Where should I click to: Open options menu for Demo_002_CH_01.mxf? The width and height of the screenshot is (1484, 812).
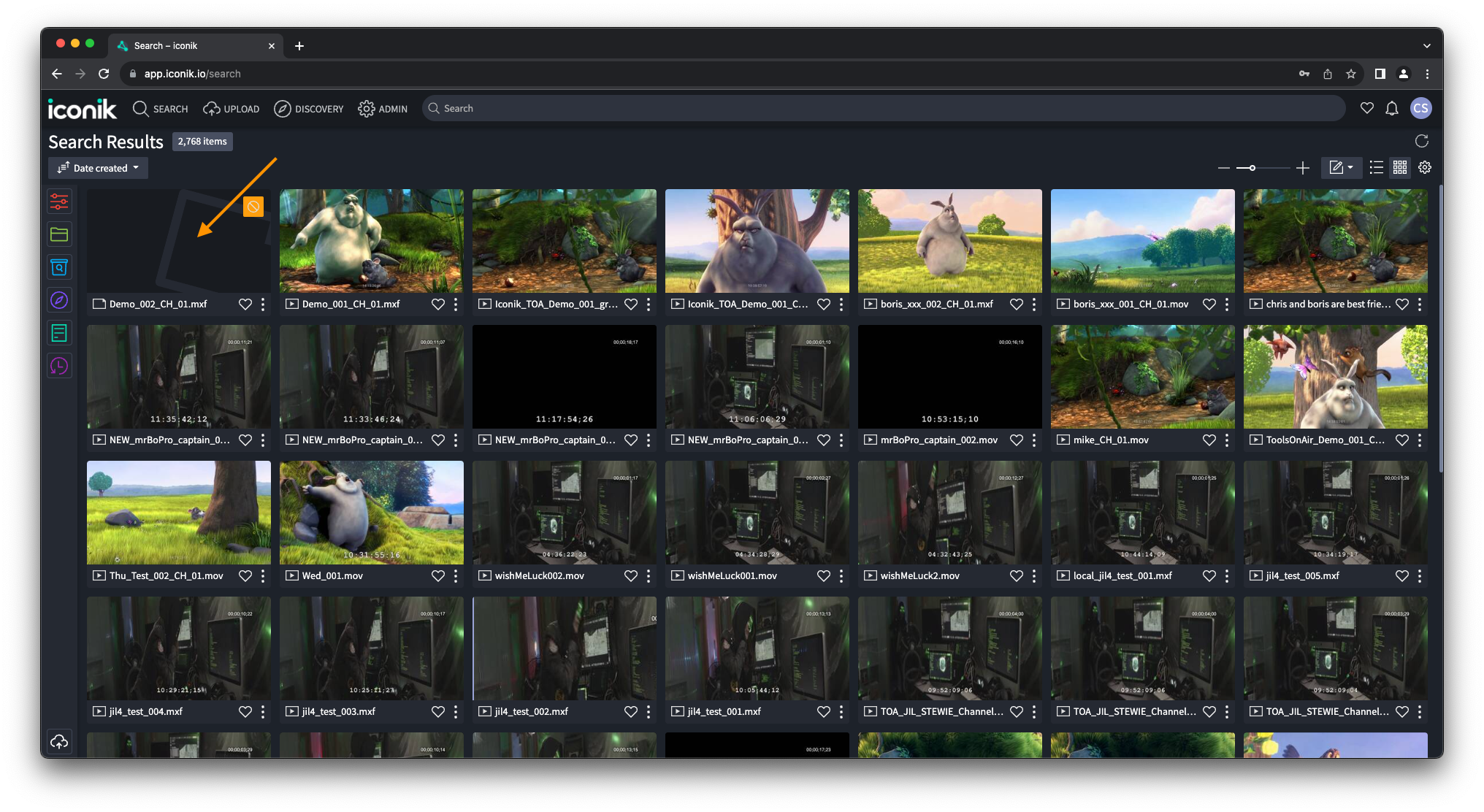263,304
